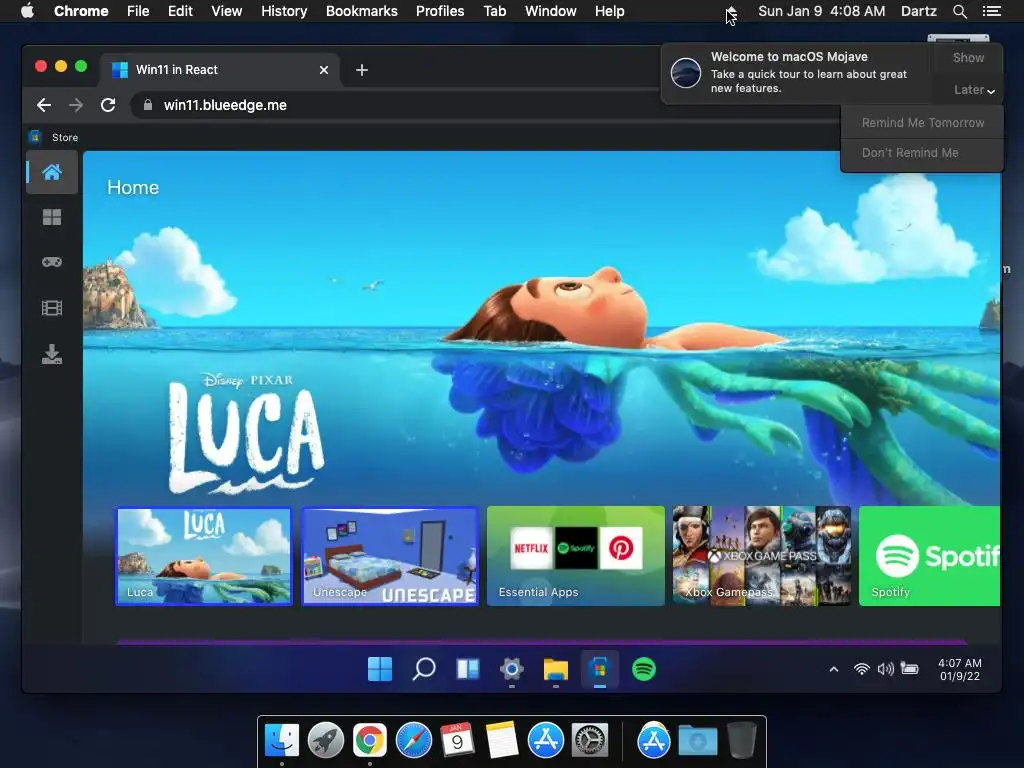
Task: Open Notification Center list icon
Action: [x=992, y=11]
